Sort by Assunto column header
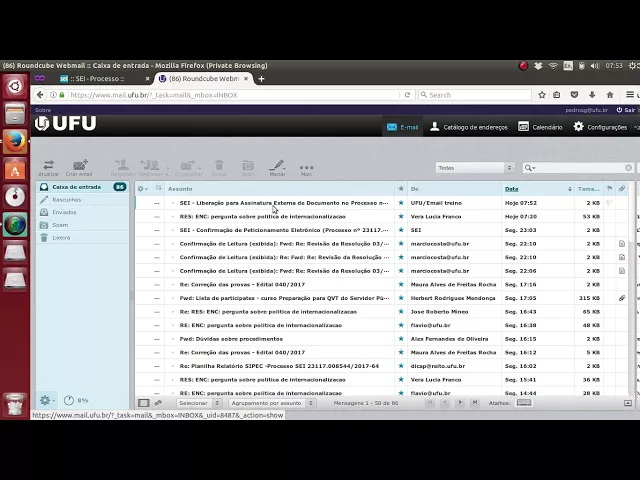This screenshot has width=640, height=480. click(180, 189)
